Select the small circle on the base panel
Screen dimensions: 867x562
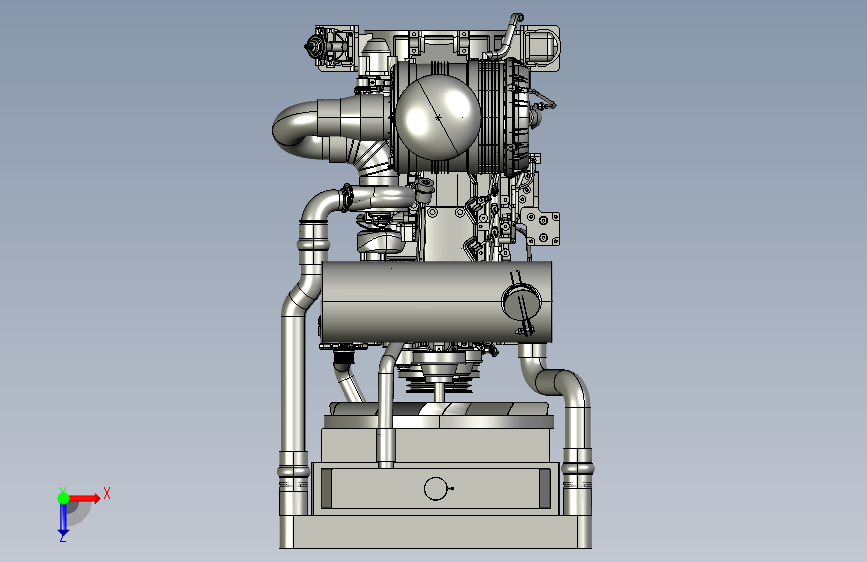coord(436,488)
